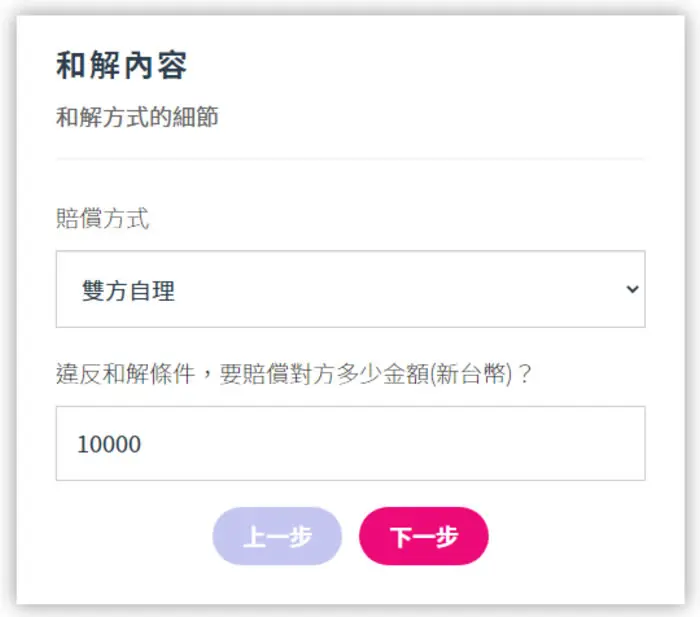
Task: Click the 下一步 button
Action: [x=424, y=536]
